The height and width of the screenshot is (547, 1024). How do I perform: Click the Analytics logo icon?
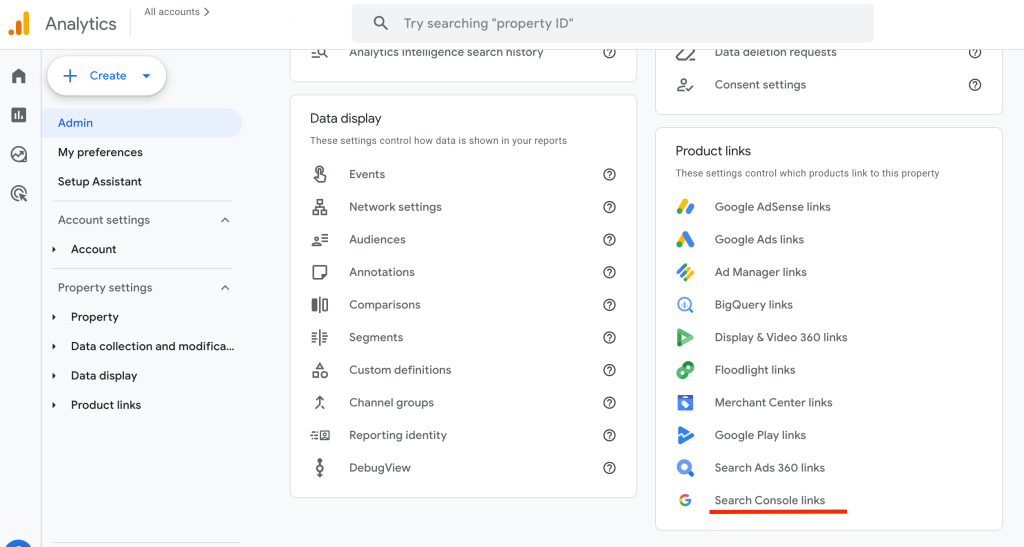[x=19, y=23]
